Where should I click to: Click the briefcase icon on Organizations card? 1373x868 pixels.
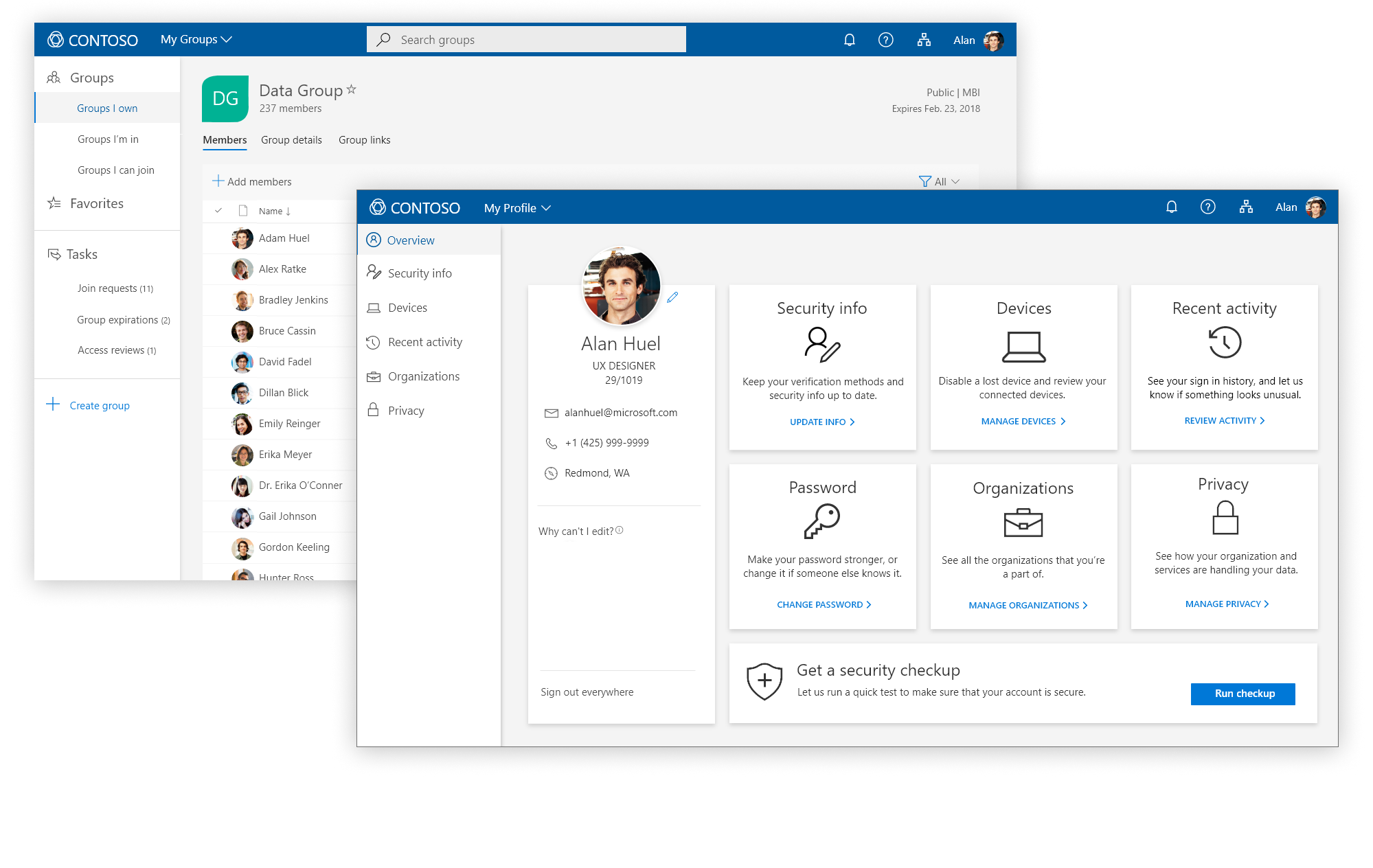(1023, 523)
